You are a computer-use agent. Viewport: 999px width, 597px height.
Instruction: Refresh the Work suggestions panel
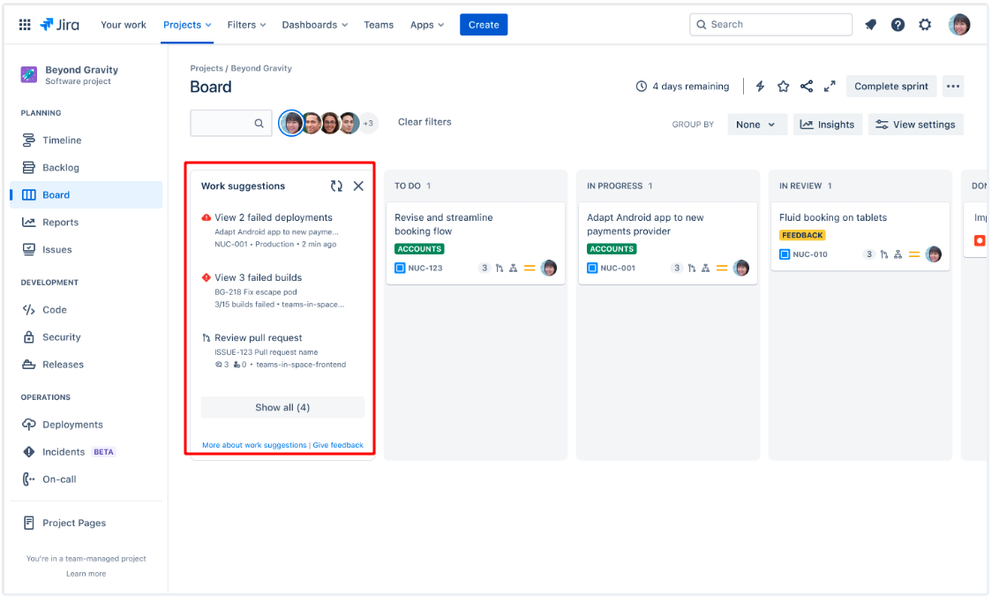(x=336, y=186)
